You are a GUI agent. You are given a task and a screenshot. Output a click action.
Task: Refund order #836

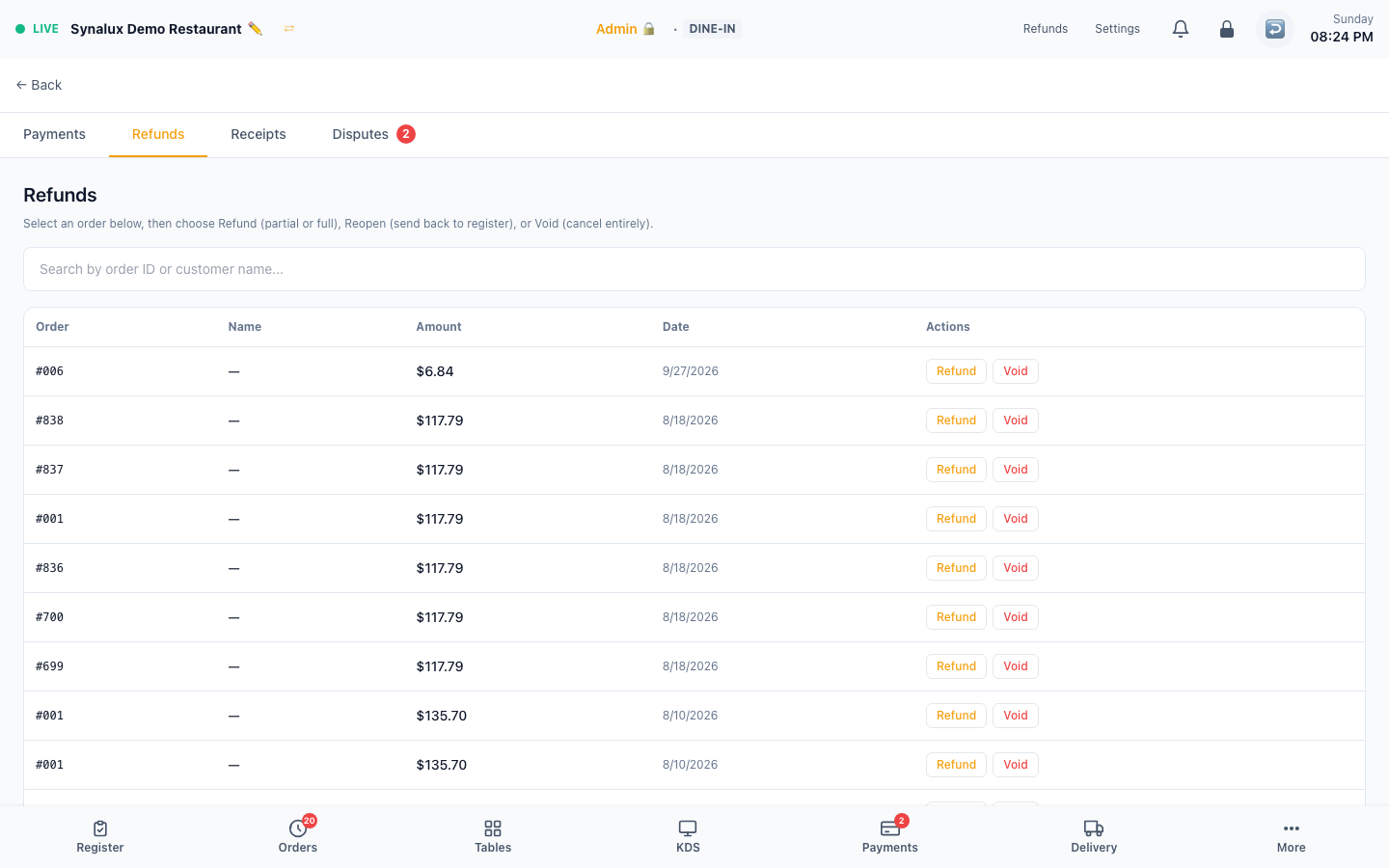(956, 568)
